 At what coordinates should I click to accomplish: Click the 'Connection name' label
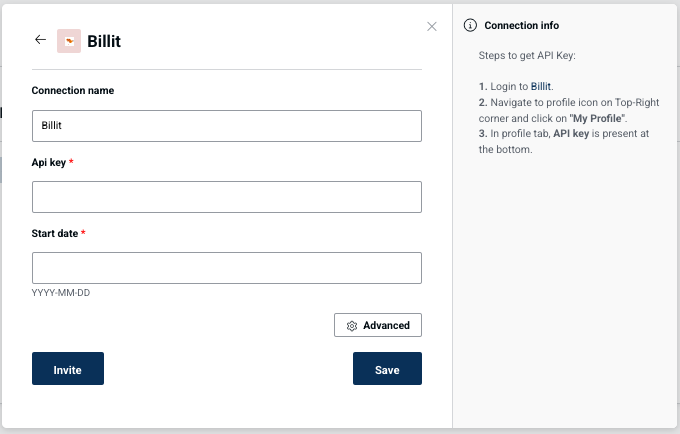[x=73, y=91]
